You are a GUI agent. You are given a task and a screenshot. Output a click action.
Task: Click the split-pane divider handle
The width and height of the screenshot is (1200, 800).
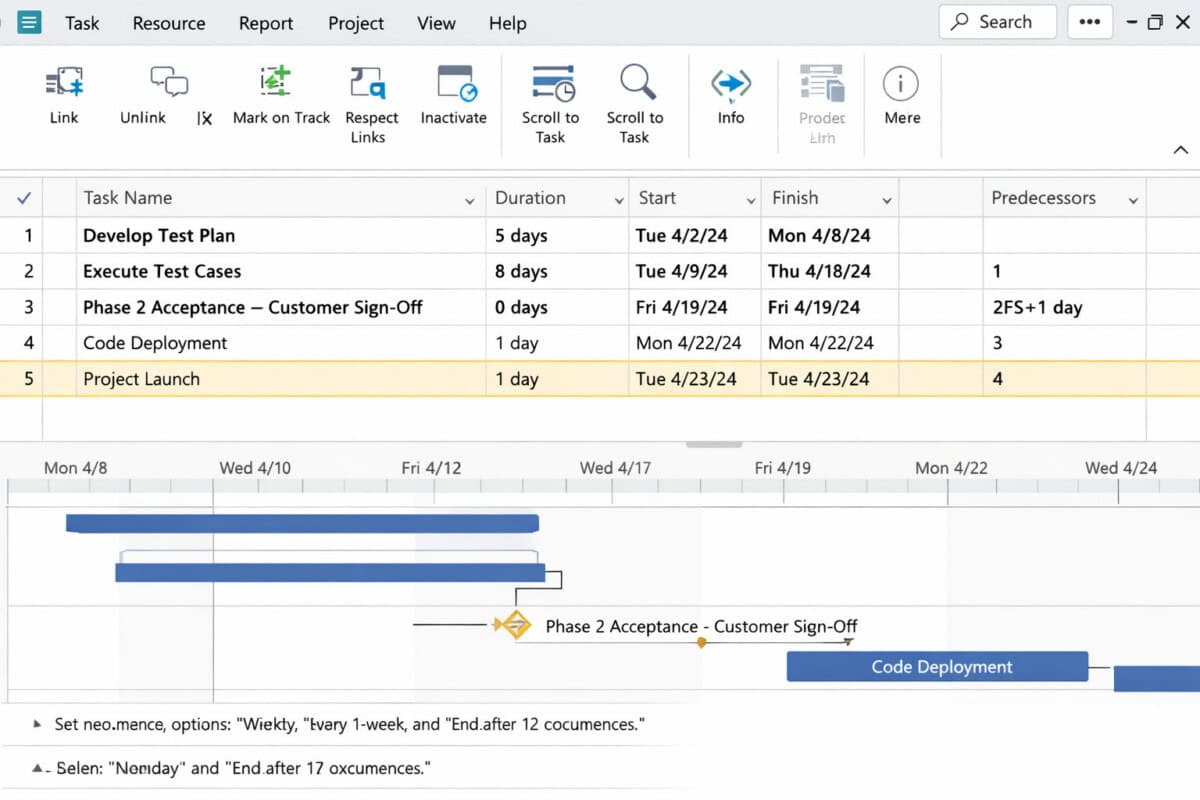pos(713,444)
